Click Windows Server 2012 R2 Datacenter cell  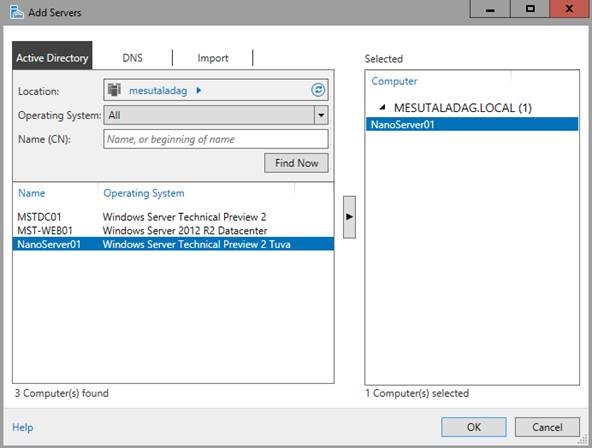(185, 231)
